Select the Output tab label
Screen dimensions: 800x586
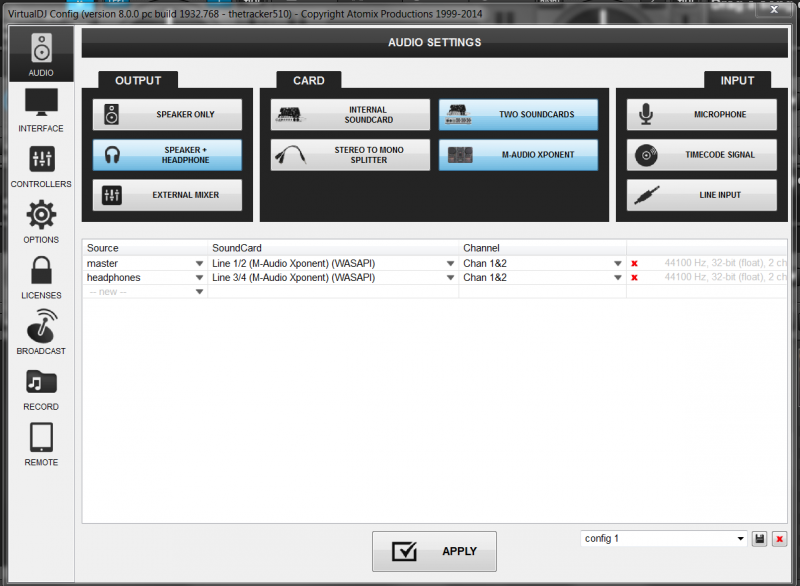(x=138, y=81)
